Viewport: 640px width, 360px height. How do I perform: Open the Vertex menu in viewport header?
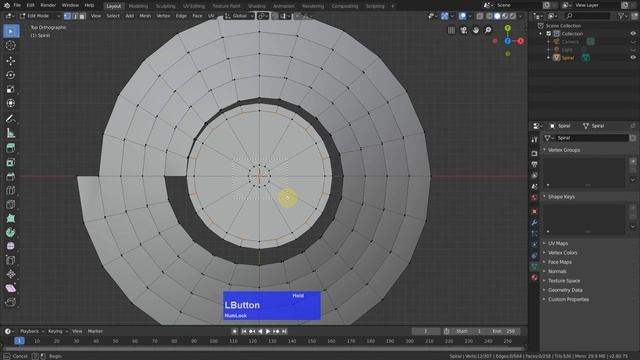click(163, 16)
